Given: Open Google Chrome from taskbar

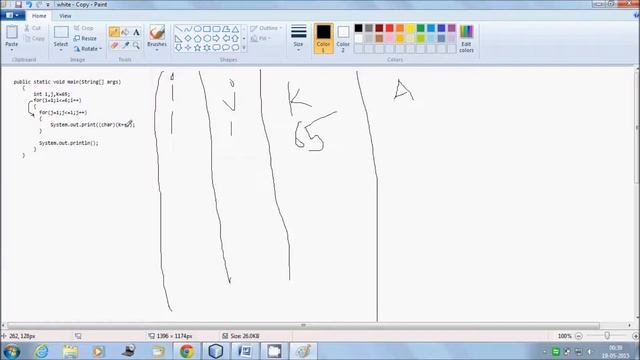Looking at the screenshot, I should [187, 351].
